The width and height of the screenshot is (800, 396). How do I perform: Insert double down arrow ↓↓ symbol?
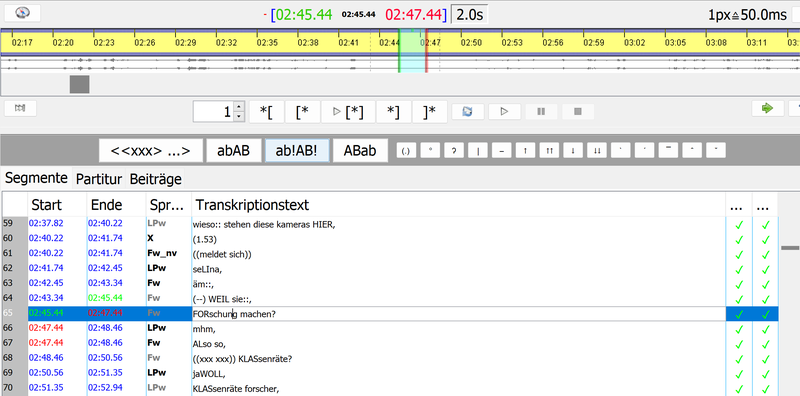click(x=597, y=151)
